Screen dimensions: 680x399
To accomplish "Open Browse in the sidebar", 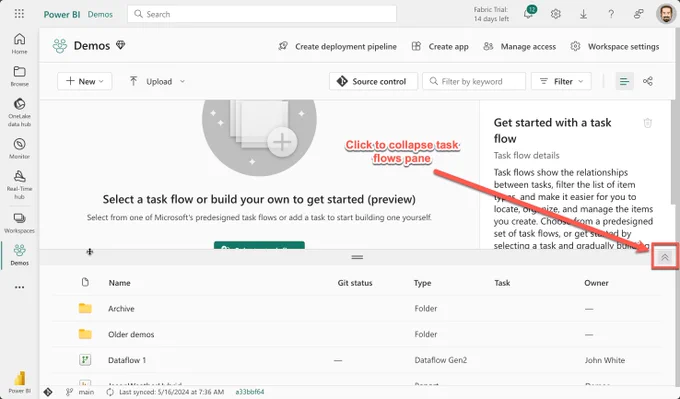I will (19, 76).
